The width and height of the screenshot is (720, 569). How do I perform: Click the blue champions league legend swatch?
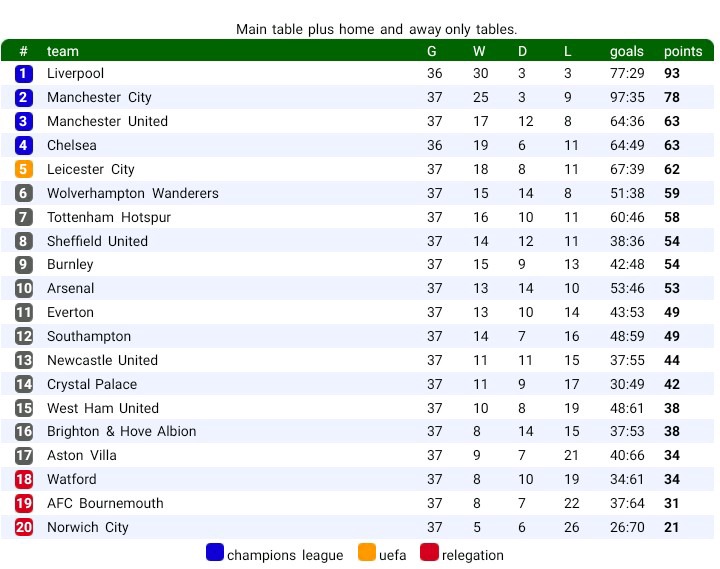tap(215, 553)
